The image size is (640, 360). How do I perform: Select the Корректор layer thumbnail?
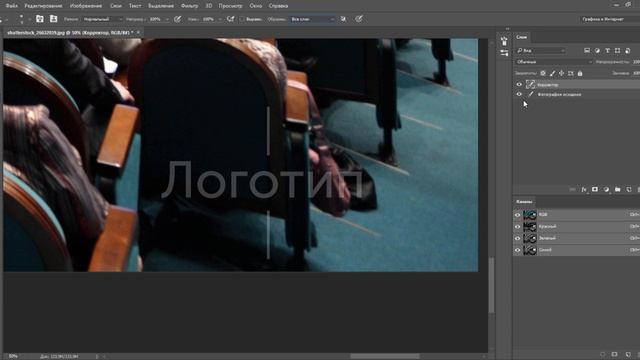(530, 84)
